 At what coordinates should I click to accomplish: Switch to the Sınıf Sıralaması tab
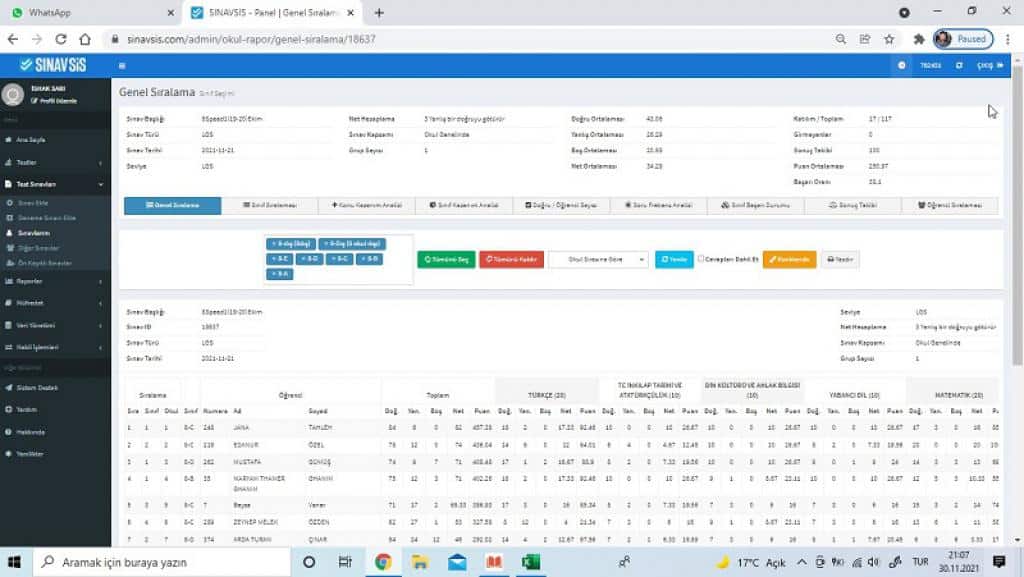(x=271, y=205)
